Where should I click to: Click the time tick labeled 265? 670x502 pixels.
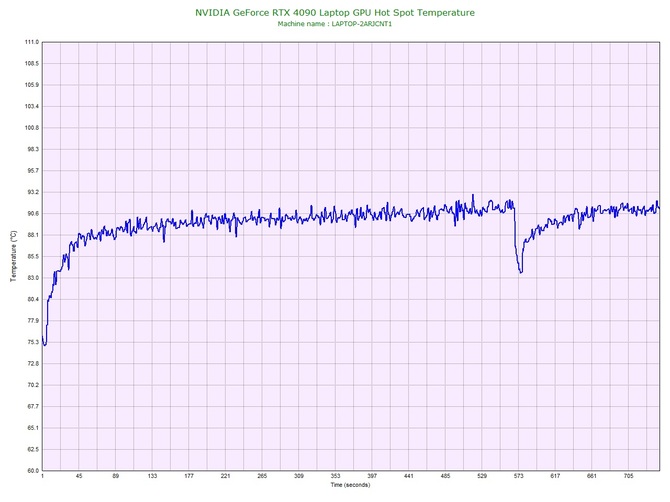[x=262, y=476]
